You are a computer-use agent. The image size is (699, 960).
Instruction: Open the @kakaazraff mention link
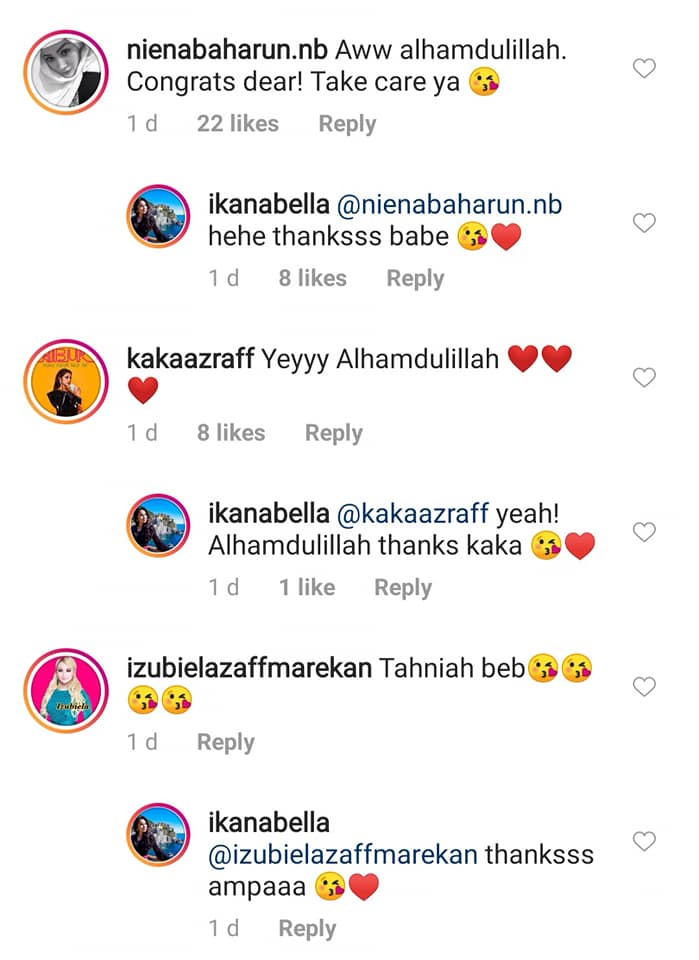tap(413, 514)
